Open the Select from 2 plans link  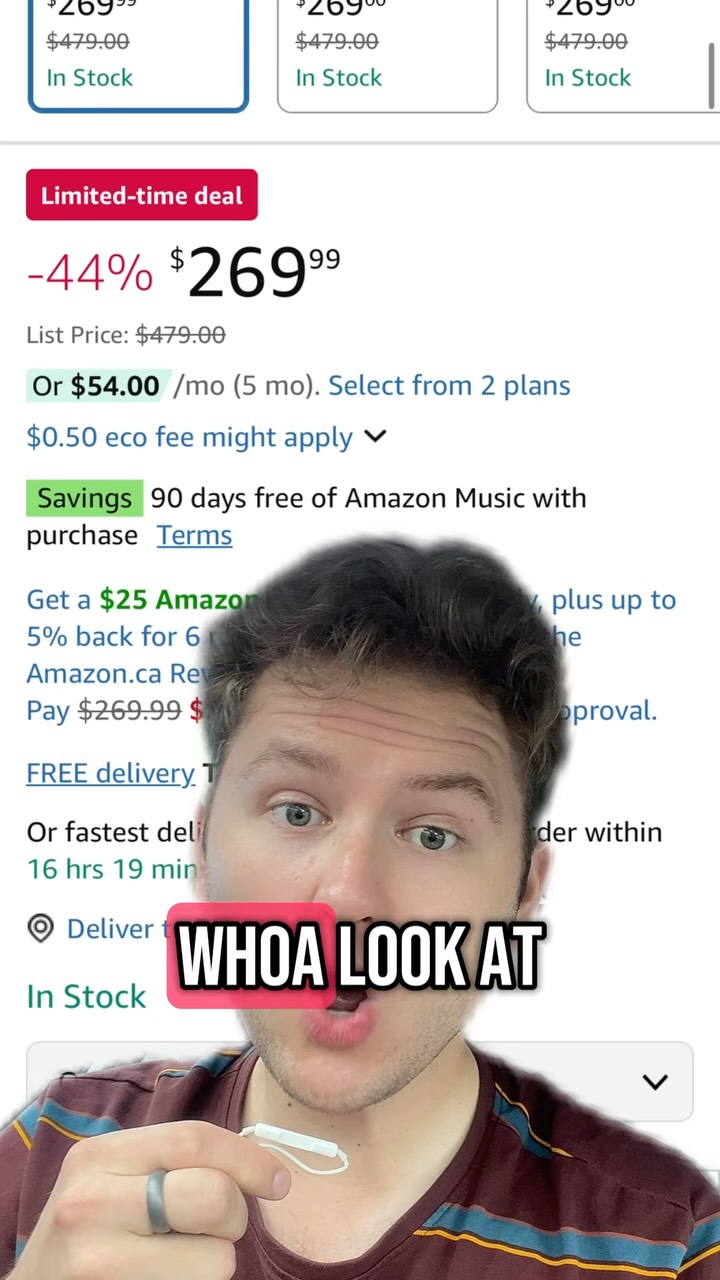pyautogui.click(x=449, y=386)
